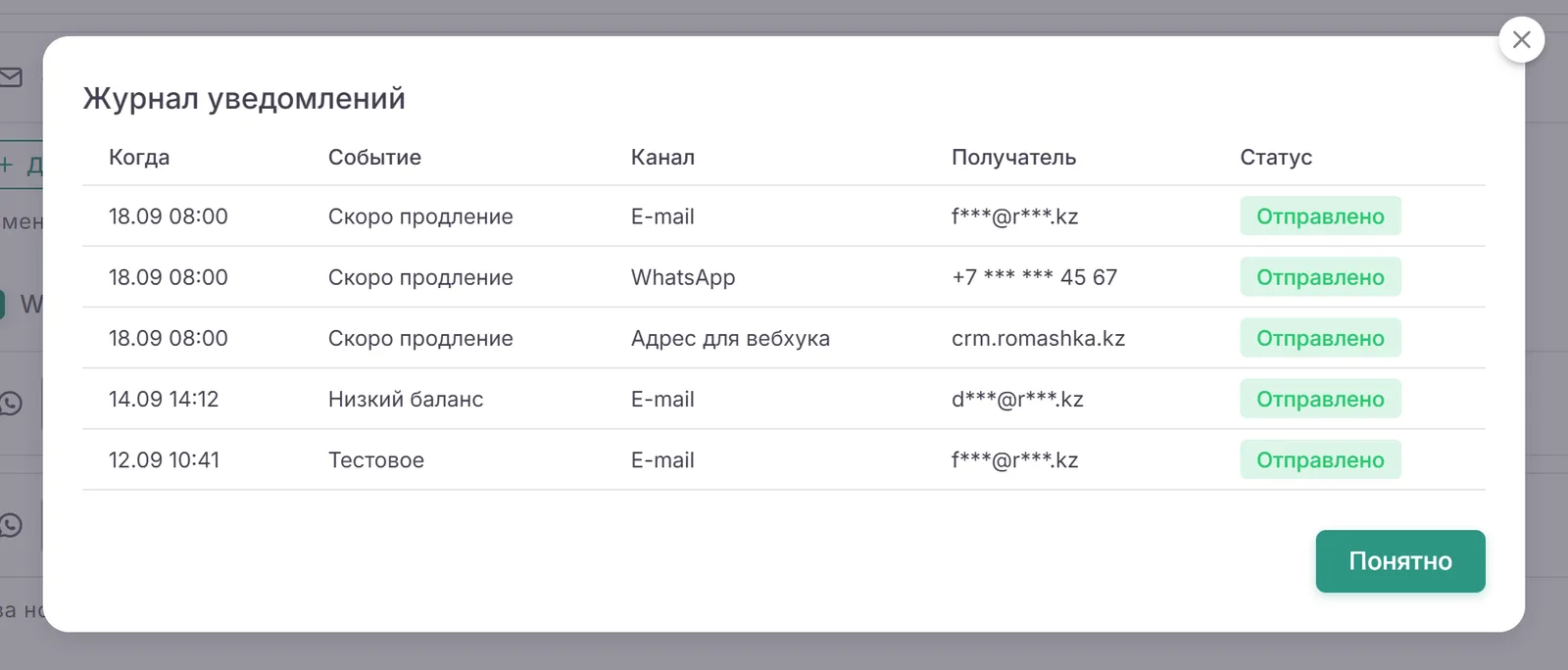Select the Статус column header

(x=1276, y=157)
